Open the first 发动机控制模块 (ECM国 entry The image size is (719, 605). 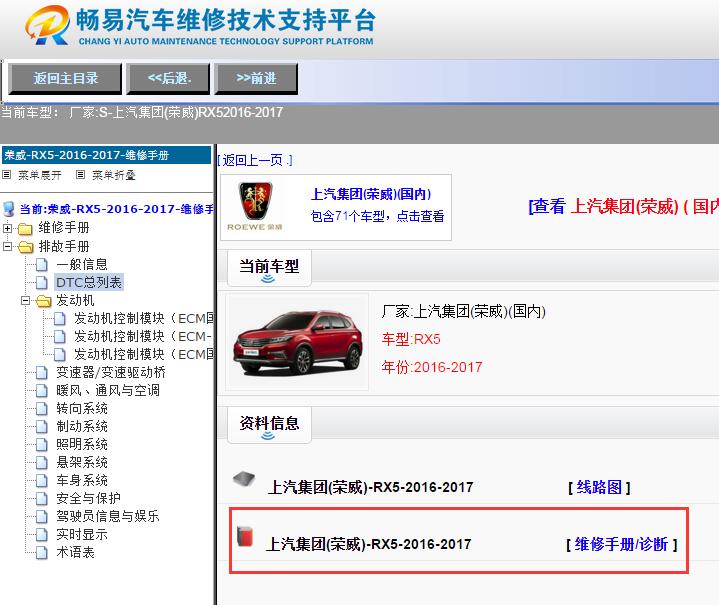144,318
